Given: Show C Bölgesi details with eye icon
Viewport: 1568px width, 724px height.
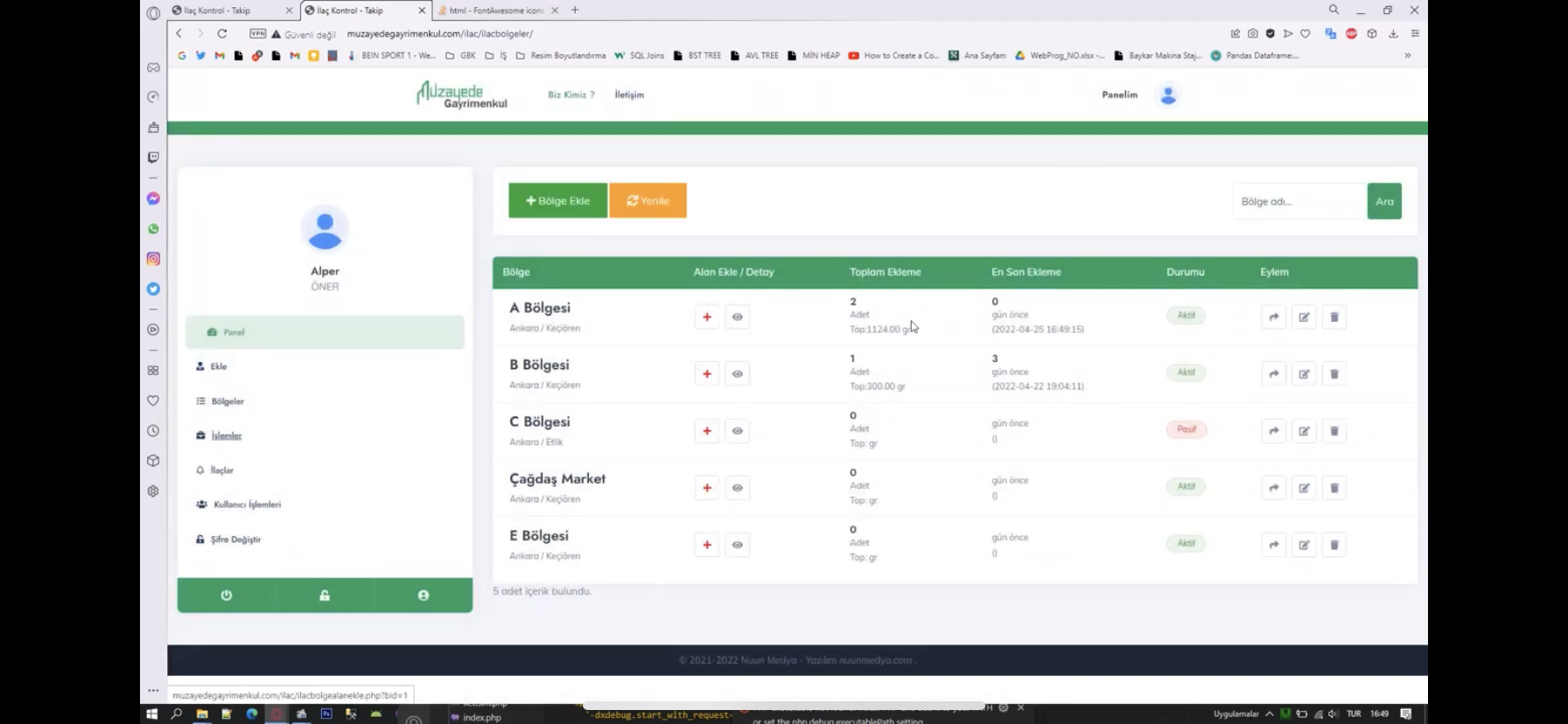Looking at the screenshot, I should (x=738, y=431).
